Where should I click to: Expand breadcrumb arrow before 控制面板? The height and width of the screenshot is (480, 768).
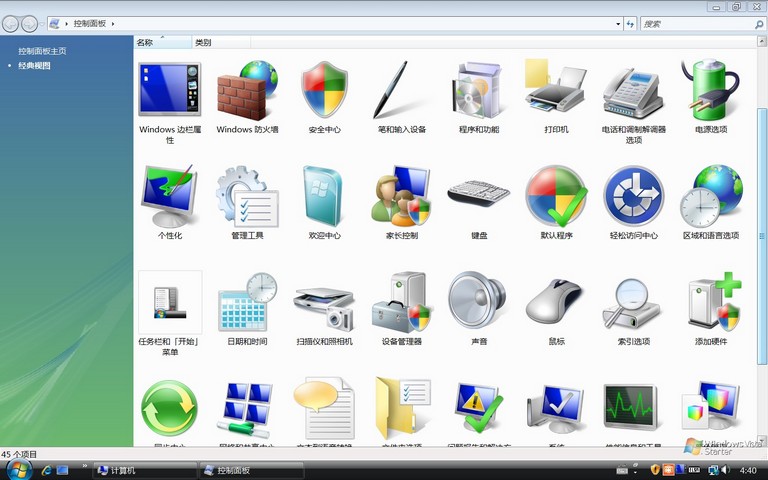(67, 24)
